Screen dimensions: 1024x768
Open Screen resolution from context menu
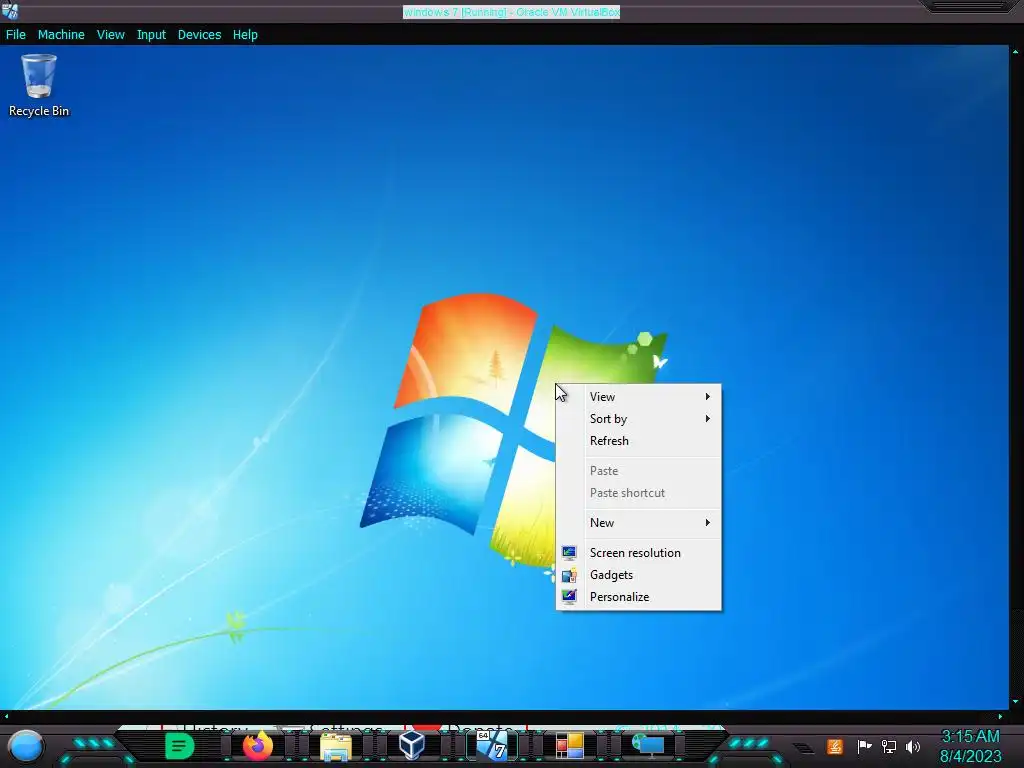(639, 552)
